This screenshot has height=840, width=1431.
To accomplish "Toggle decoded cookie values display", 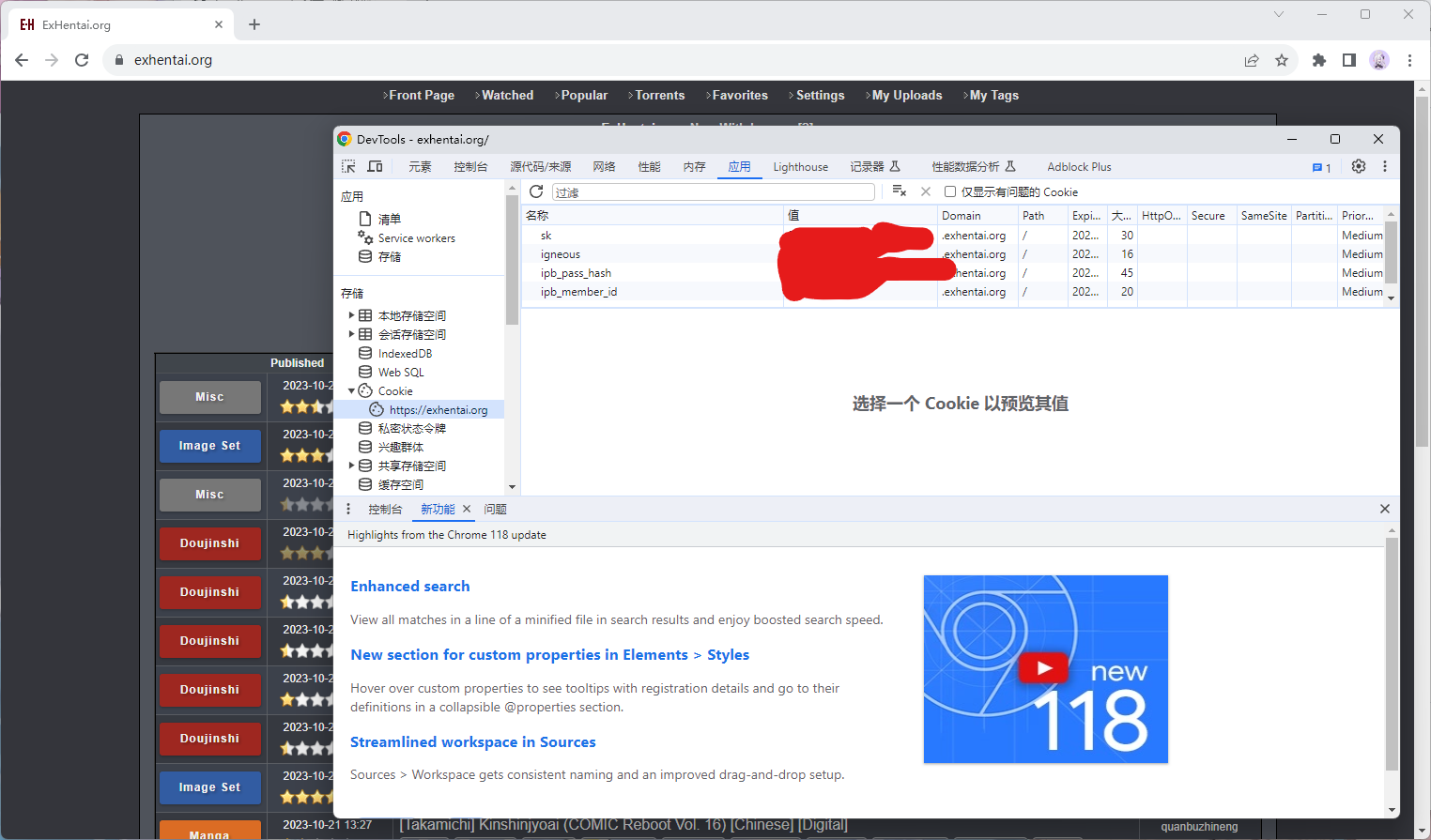I will (x=925, y=191).
